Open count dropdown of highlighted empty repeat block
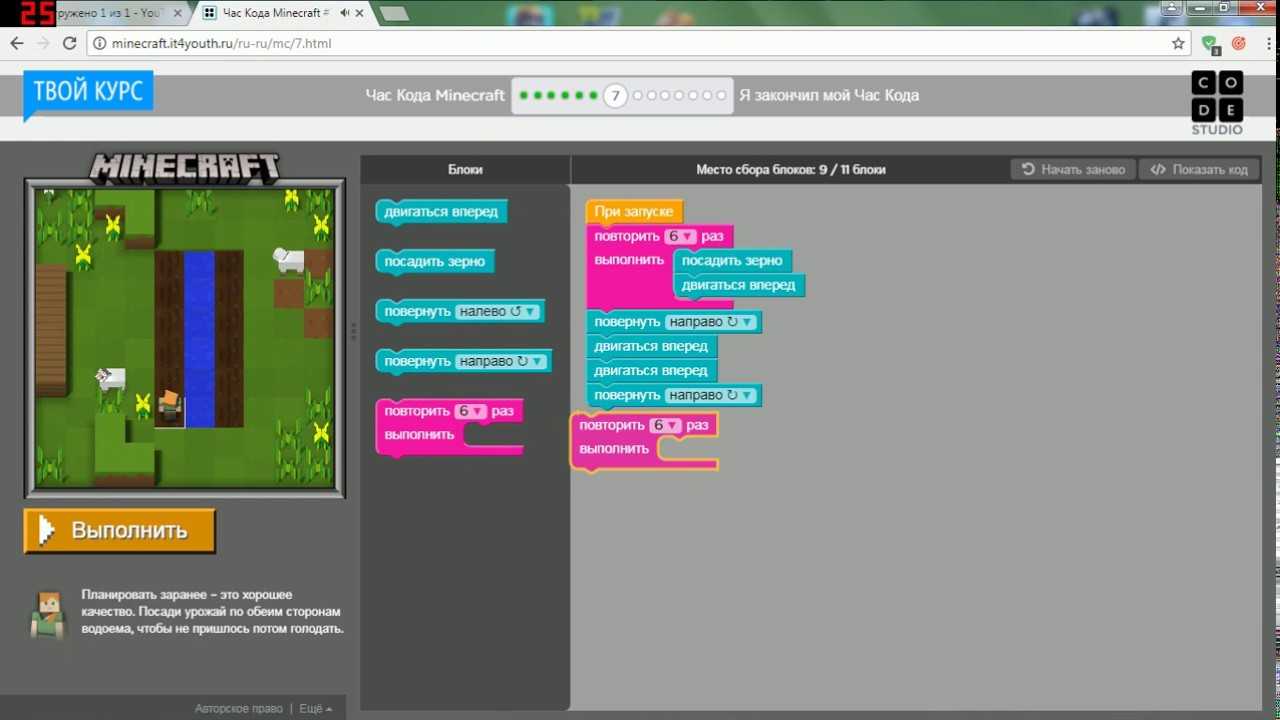Image resolution: width=1280 pixels, height=720 pixels. 665,425
